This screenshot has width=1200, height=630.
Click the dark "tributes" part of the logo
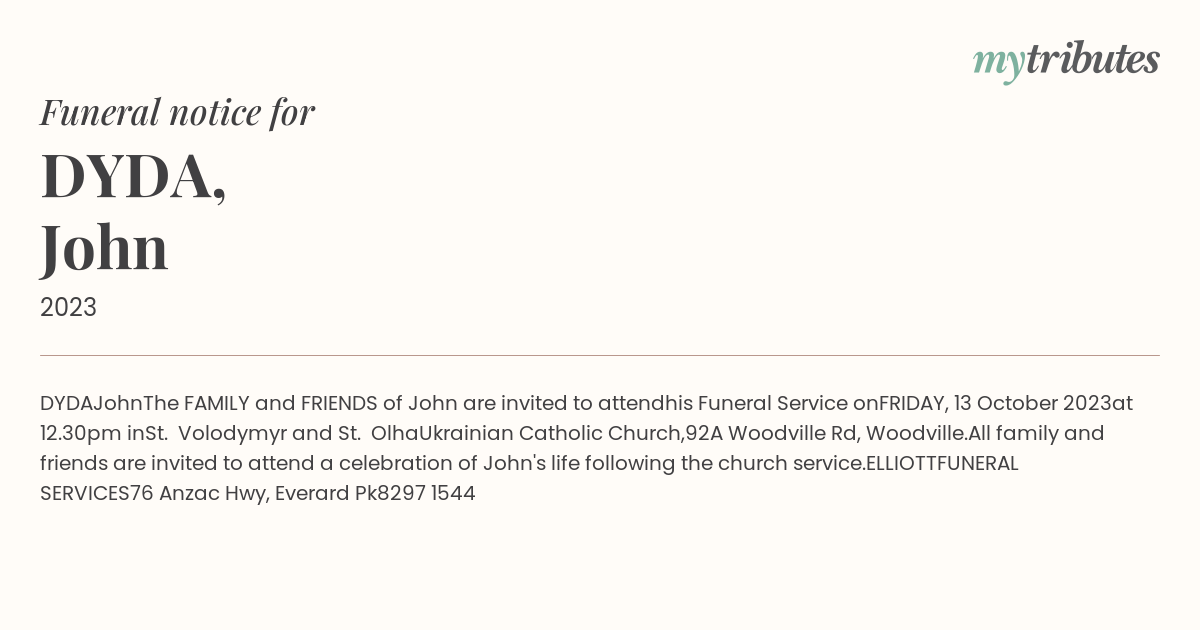1093,60
